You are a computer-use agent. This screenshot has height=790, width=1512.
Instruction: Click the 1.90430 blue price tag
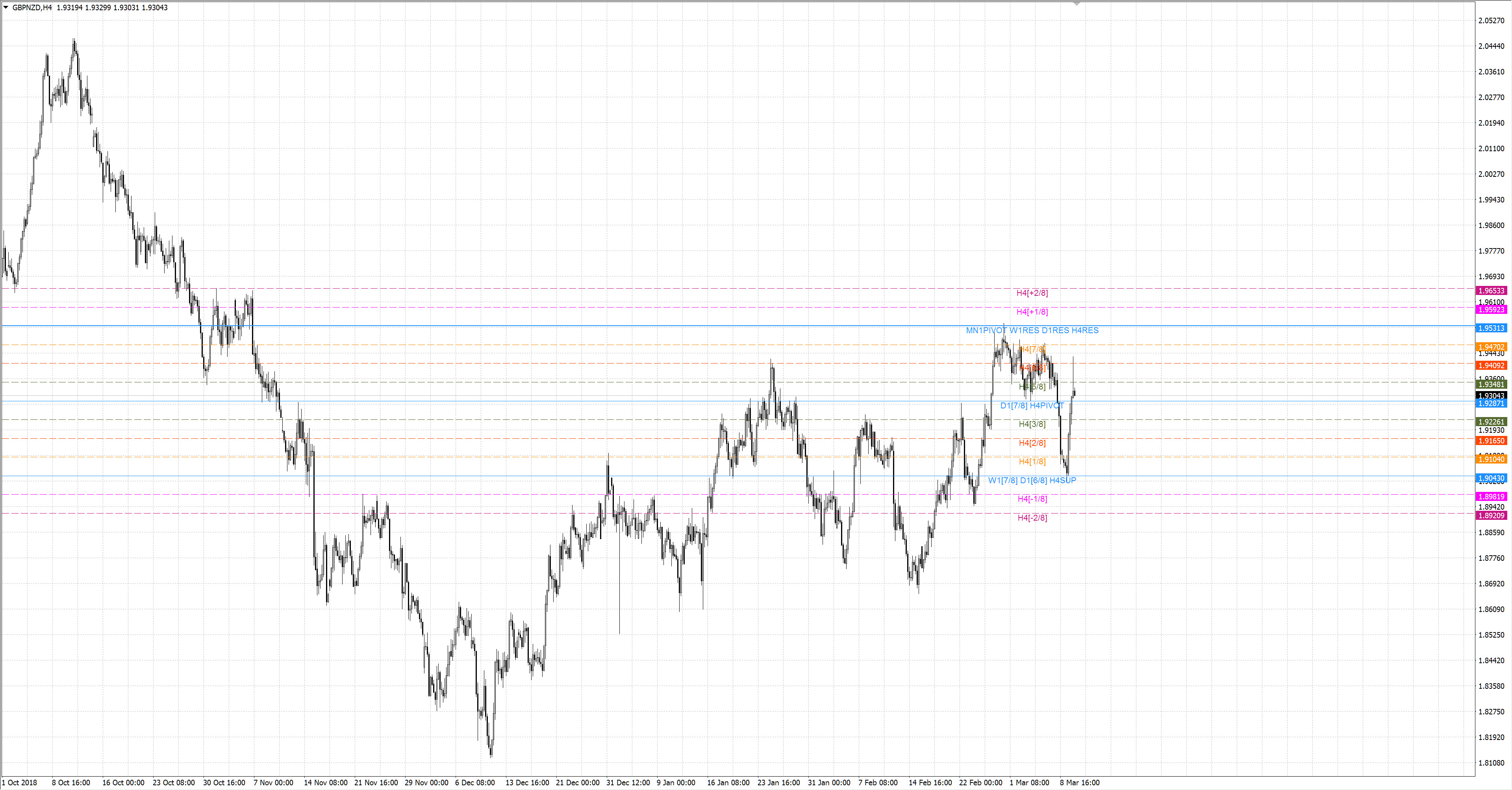click(1491, 478)
